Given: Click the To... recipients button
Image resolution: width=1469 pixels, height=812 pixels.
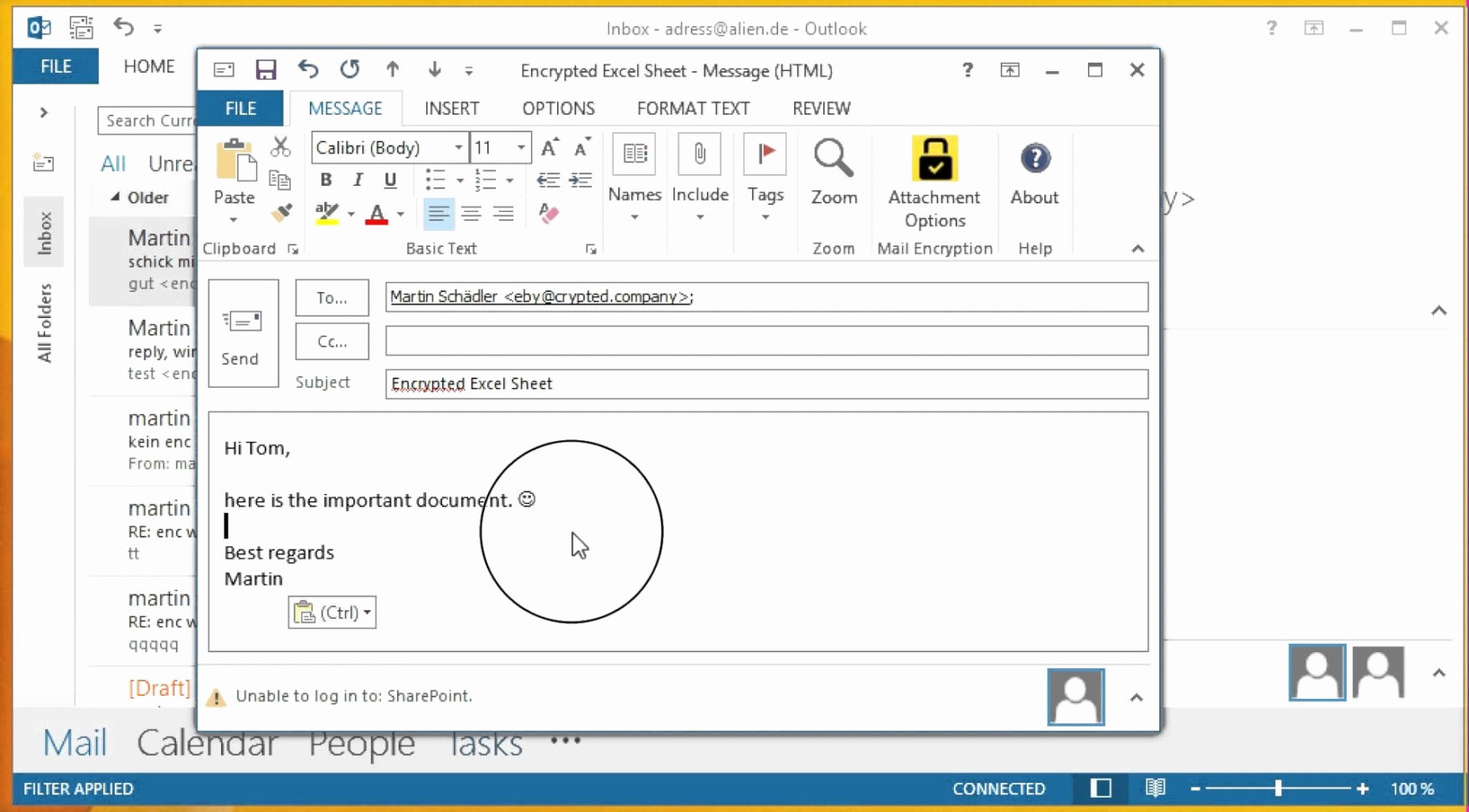Looking at the screenshot, I should point(332,298).
